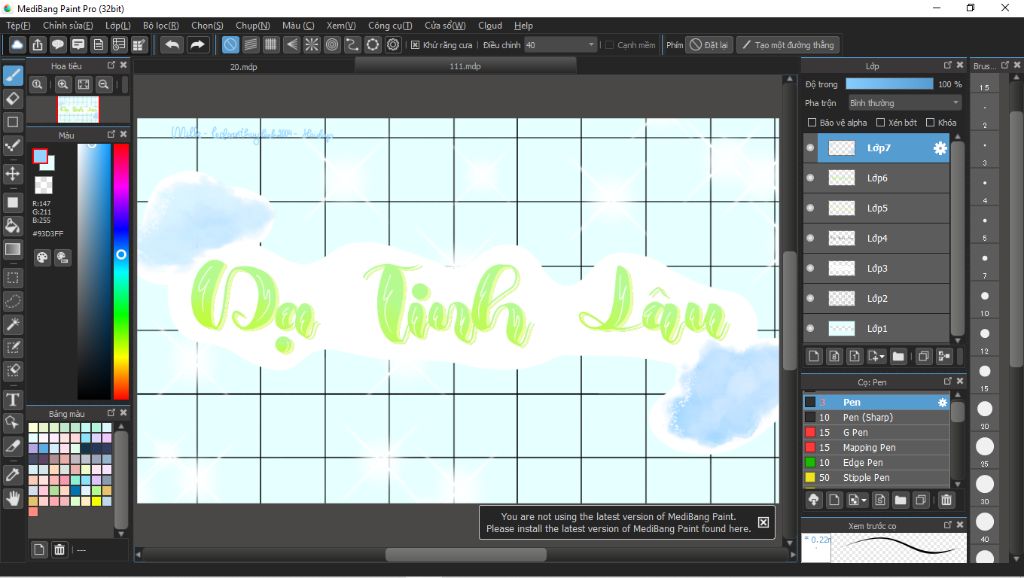Screen dimensions: 1024x578
Task: Select the Magic Wand tool
Action: (12, 324)
